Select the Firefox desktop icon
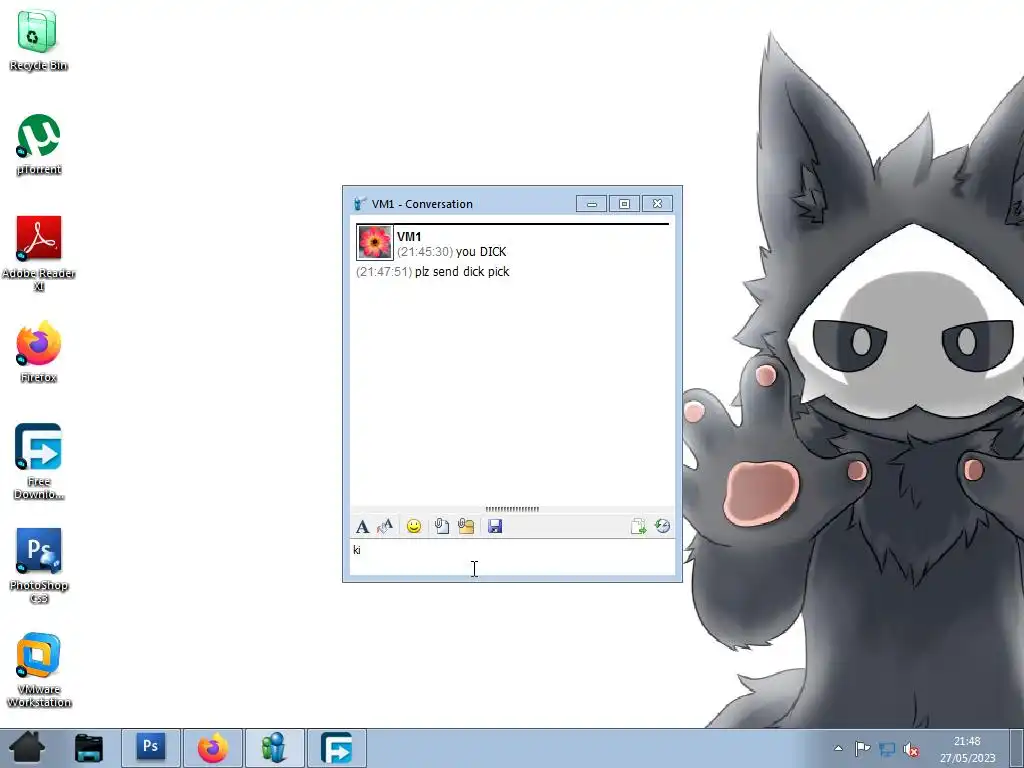Screen dimensions: 1024x768 click(39, 353)
